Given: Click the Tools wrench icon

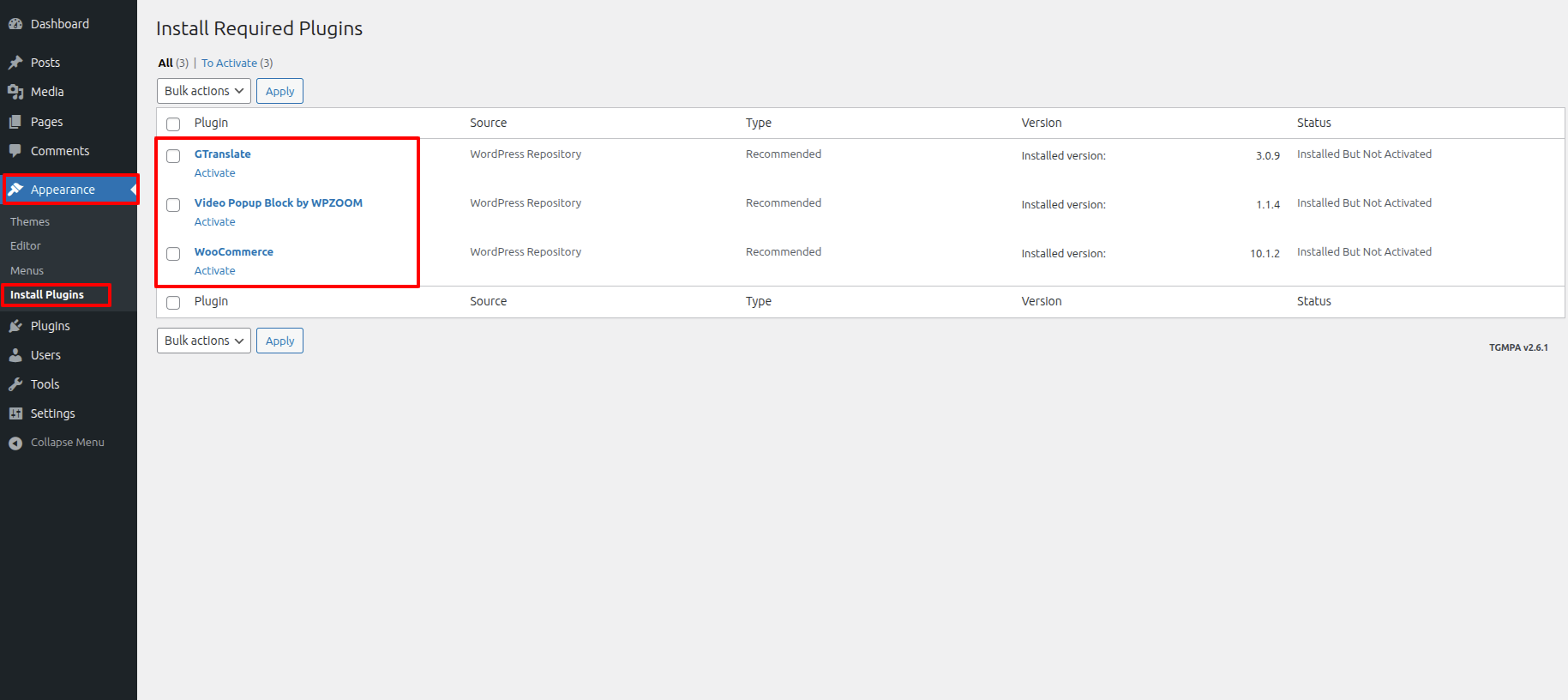Looking at the screenshot, I should point(15,384).
